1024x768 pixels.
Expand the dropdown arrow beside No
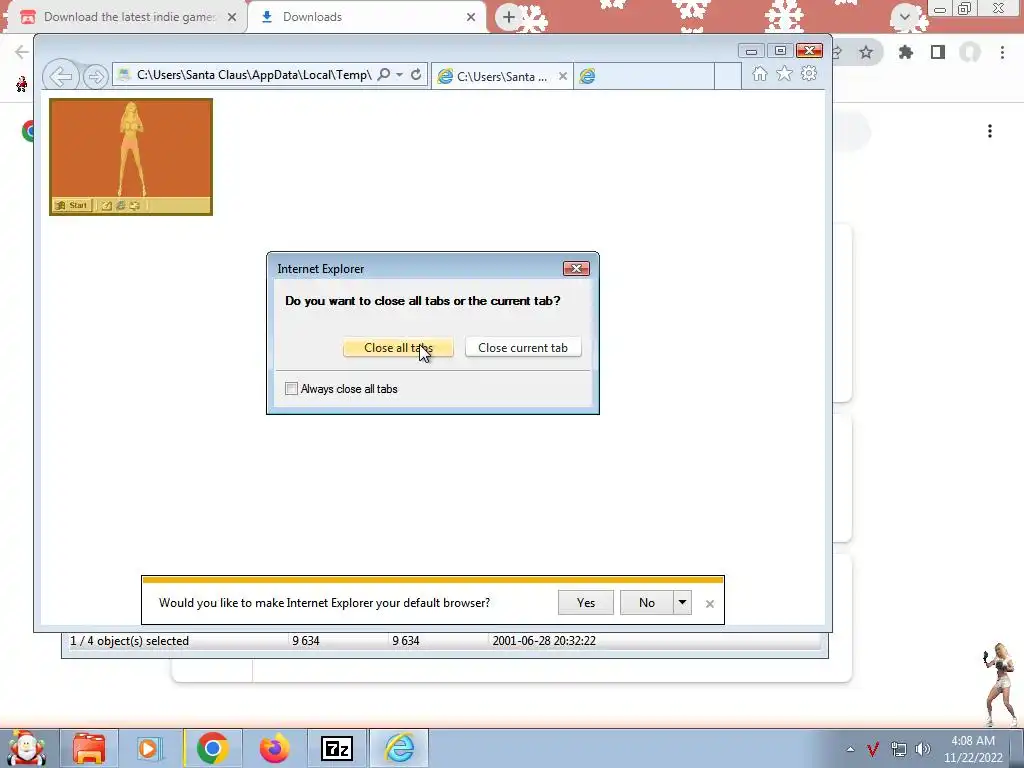coord(682,603)
